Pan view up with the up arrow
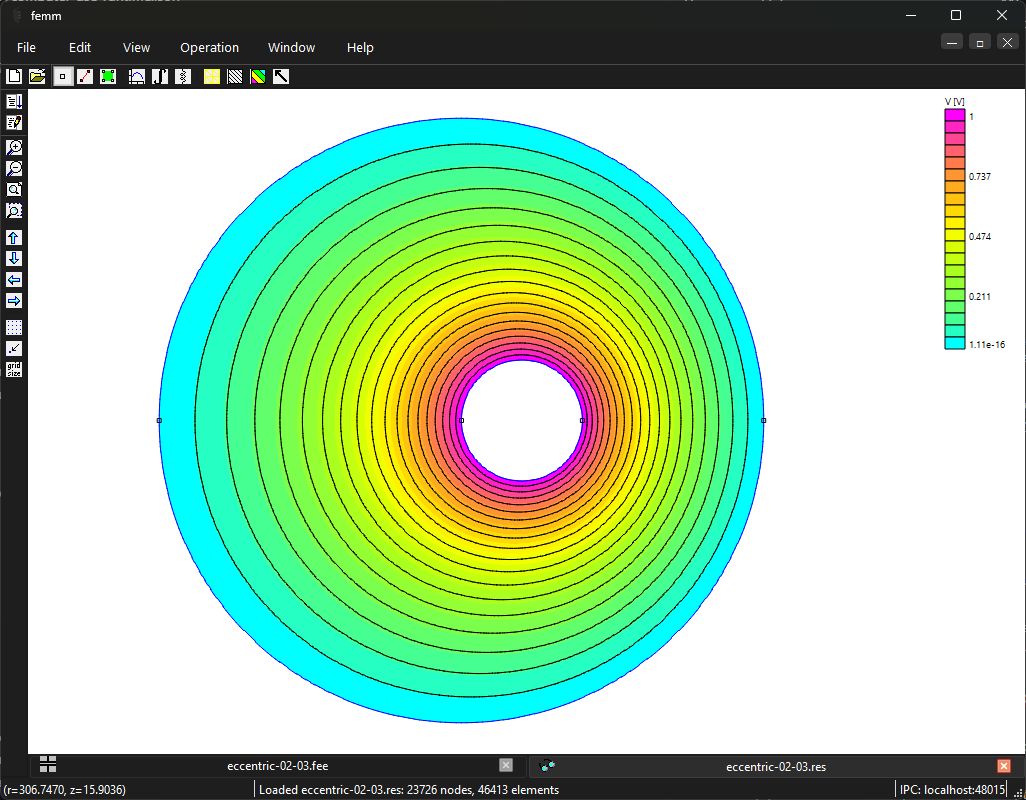1026x800 pixels. [14, 237]
